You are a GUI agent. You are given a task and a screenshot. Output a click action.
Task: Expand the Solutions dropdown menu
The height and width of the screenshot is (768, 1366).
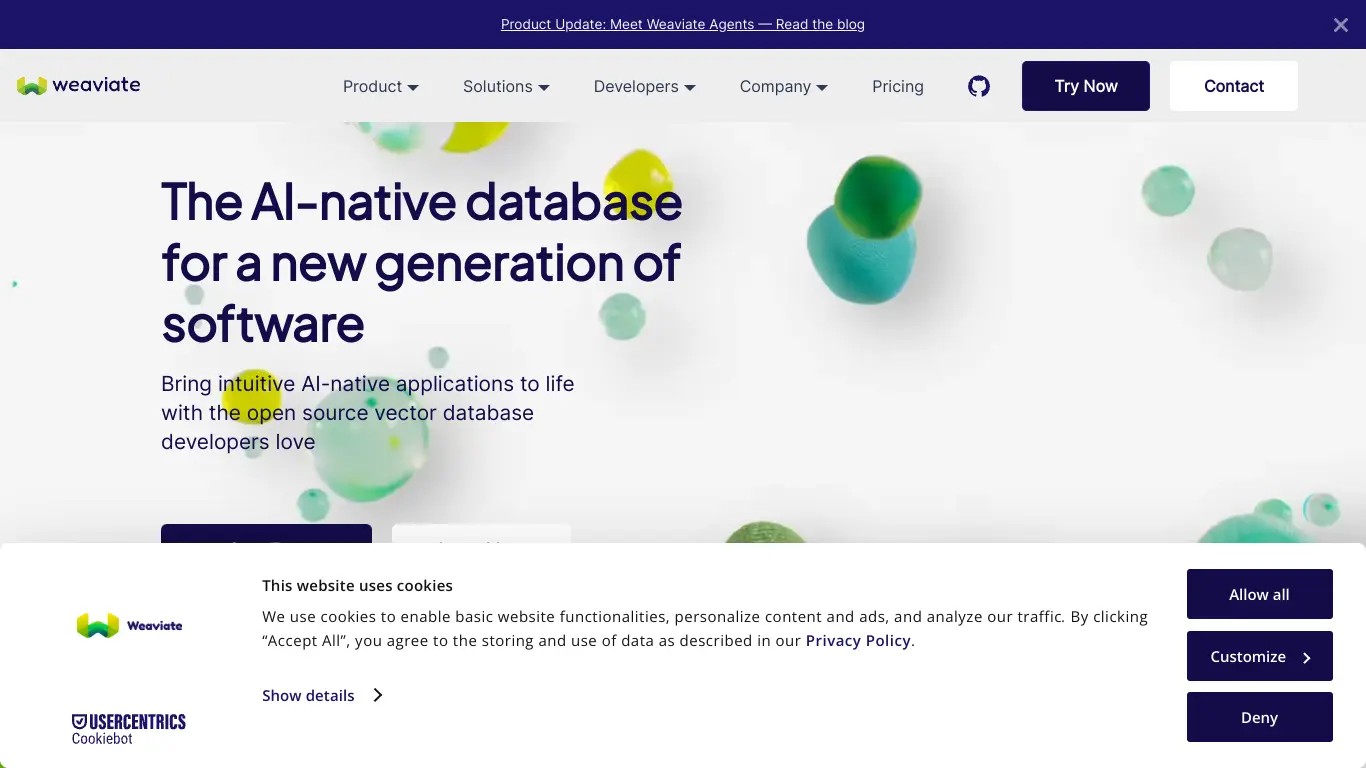point(506,87)
